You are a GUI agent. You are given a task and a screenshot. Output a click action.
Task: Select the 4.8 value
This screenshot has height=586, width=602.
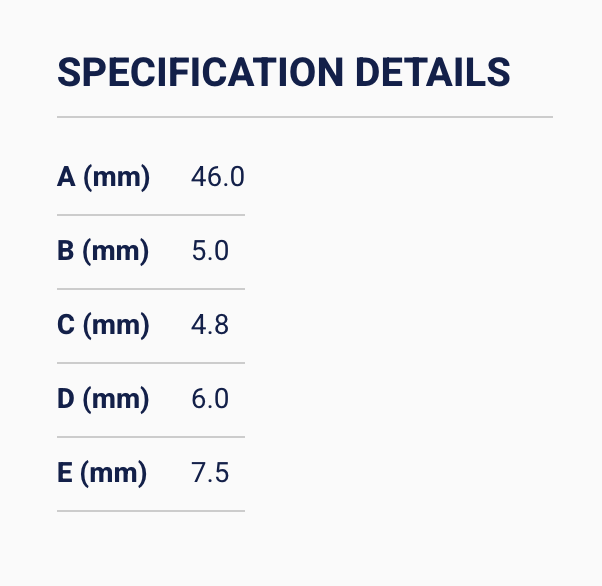coord(210,326)
